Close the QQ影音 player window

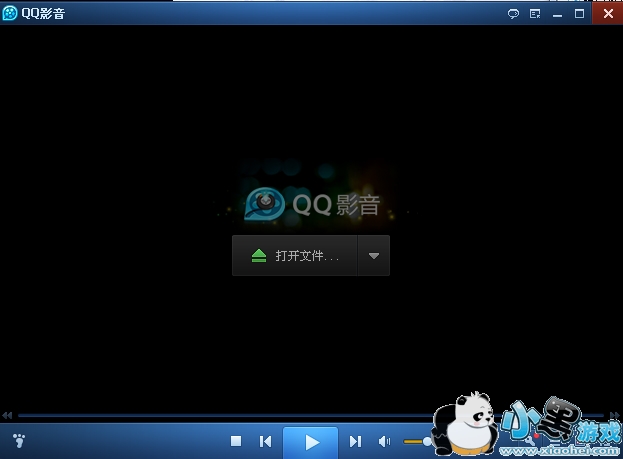tap(608, 14)
